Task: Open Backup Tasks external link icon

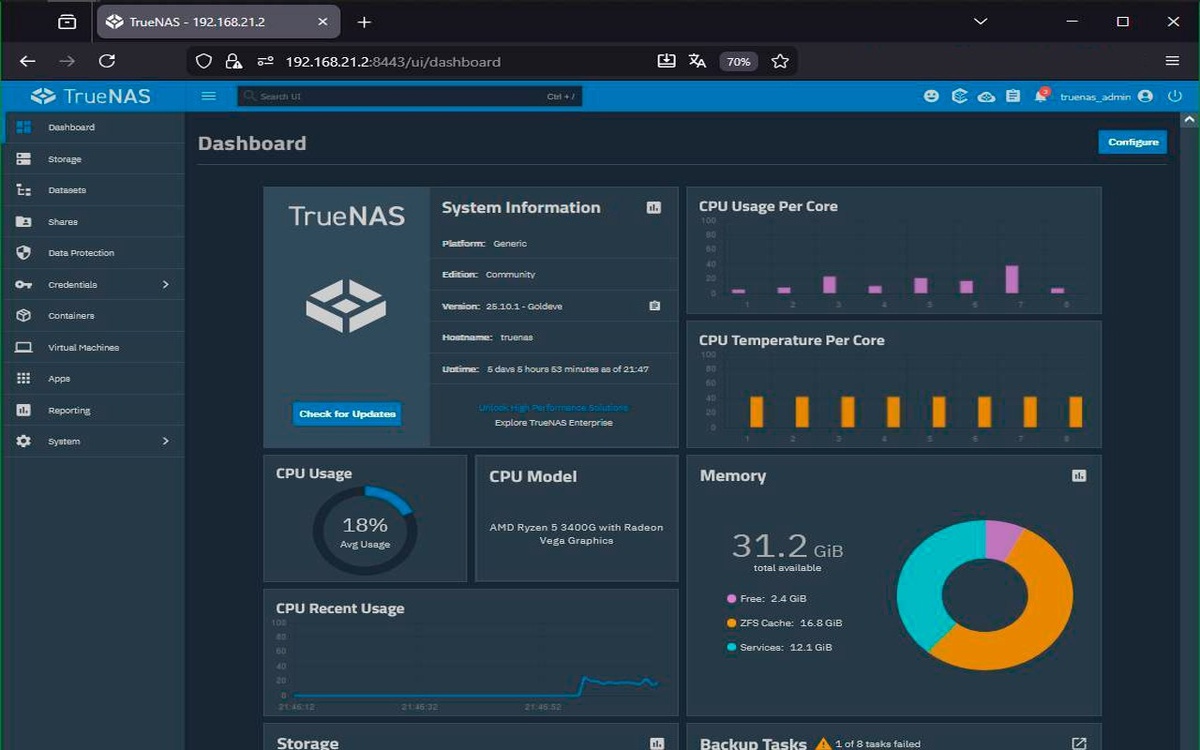Action: (x=1079, y=743)
